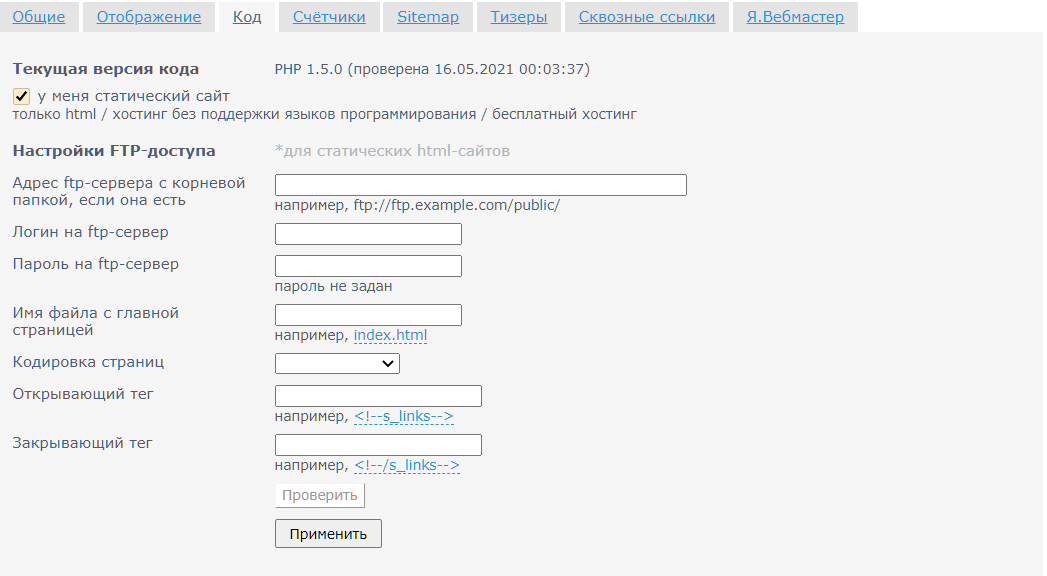1047x576 pixels.
Task: Click the Кодировка страниц label
Action: tap(88, 362)
